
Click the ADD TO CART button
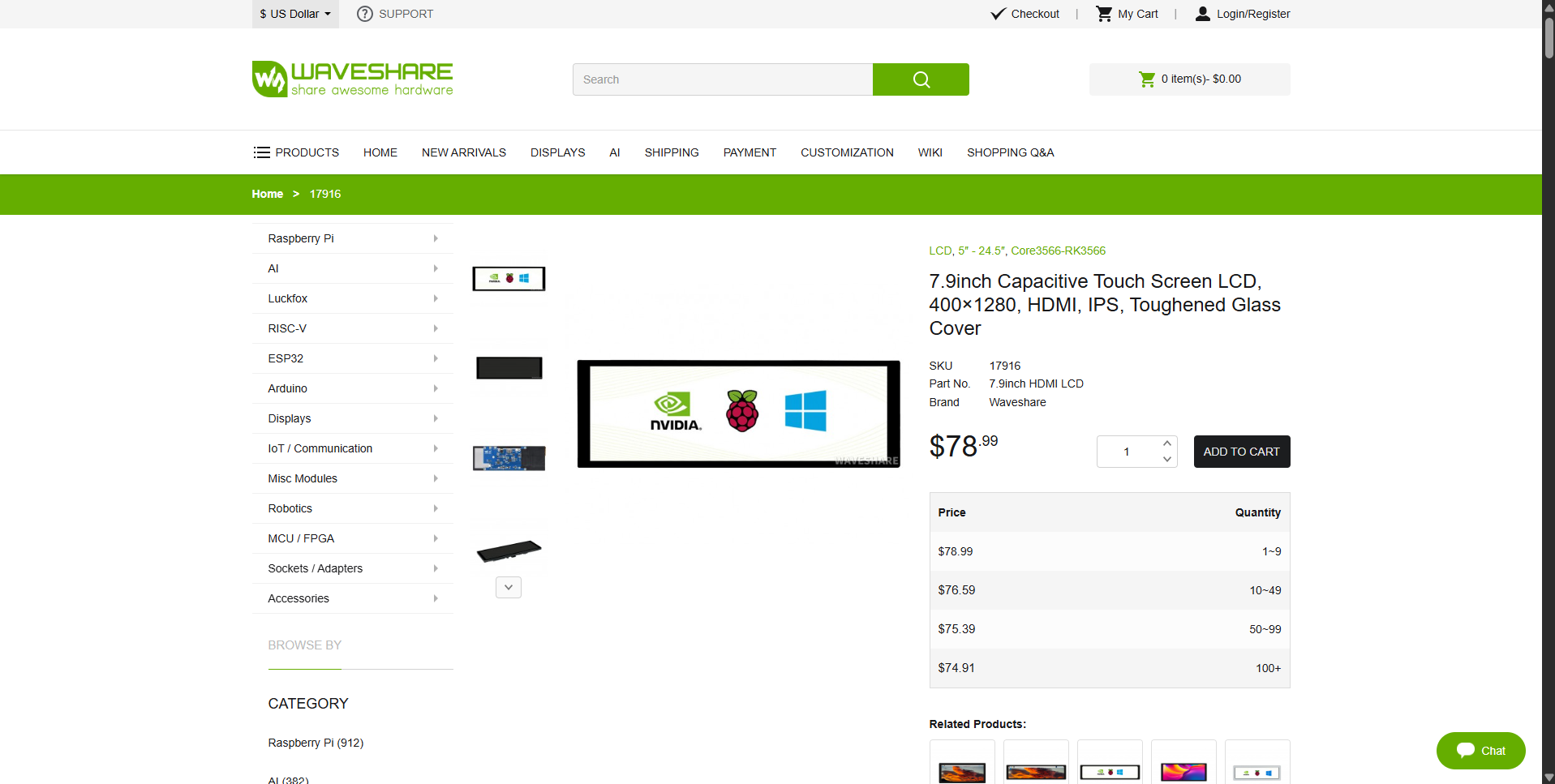[x=1241, y=452]
